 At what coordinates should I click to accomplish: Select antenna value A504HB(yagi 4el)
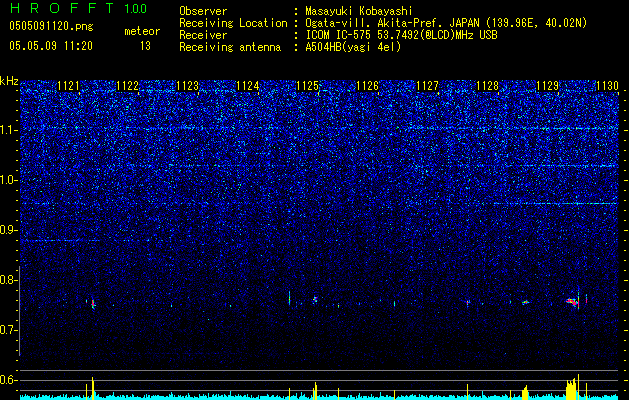pyautogui.click(x=353, y=47)
